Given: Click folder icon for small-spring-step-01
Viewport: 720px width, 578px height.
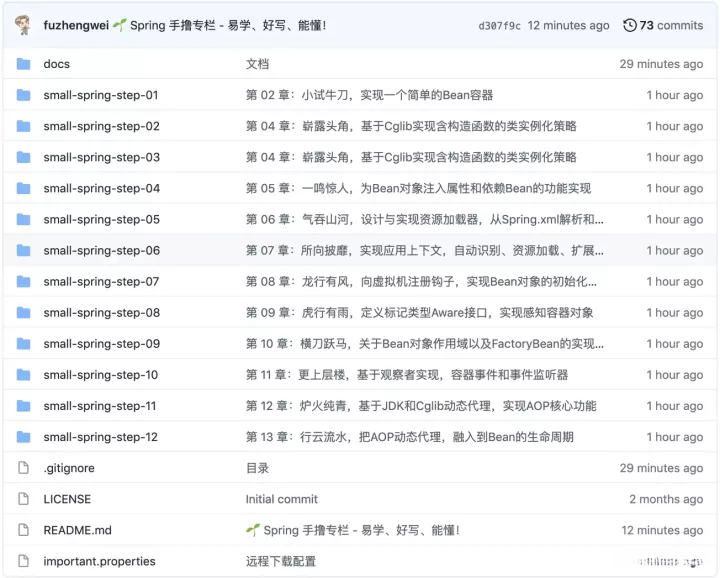Looking at the screenshot, I should [23, 95].
